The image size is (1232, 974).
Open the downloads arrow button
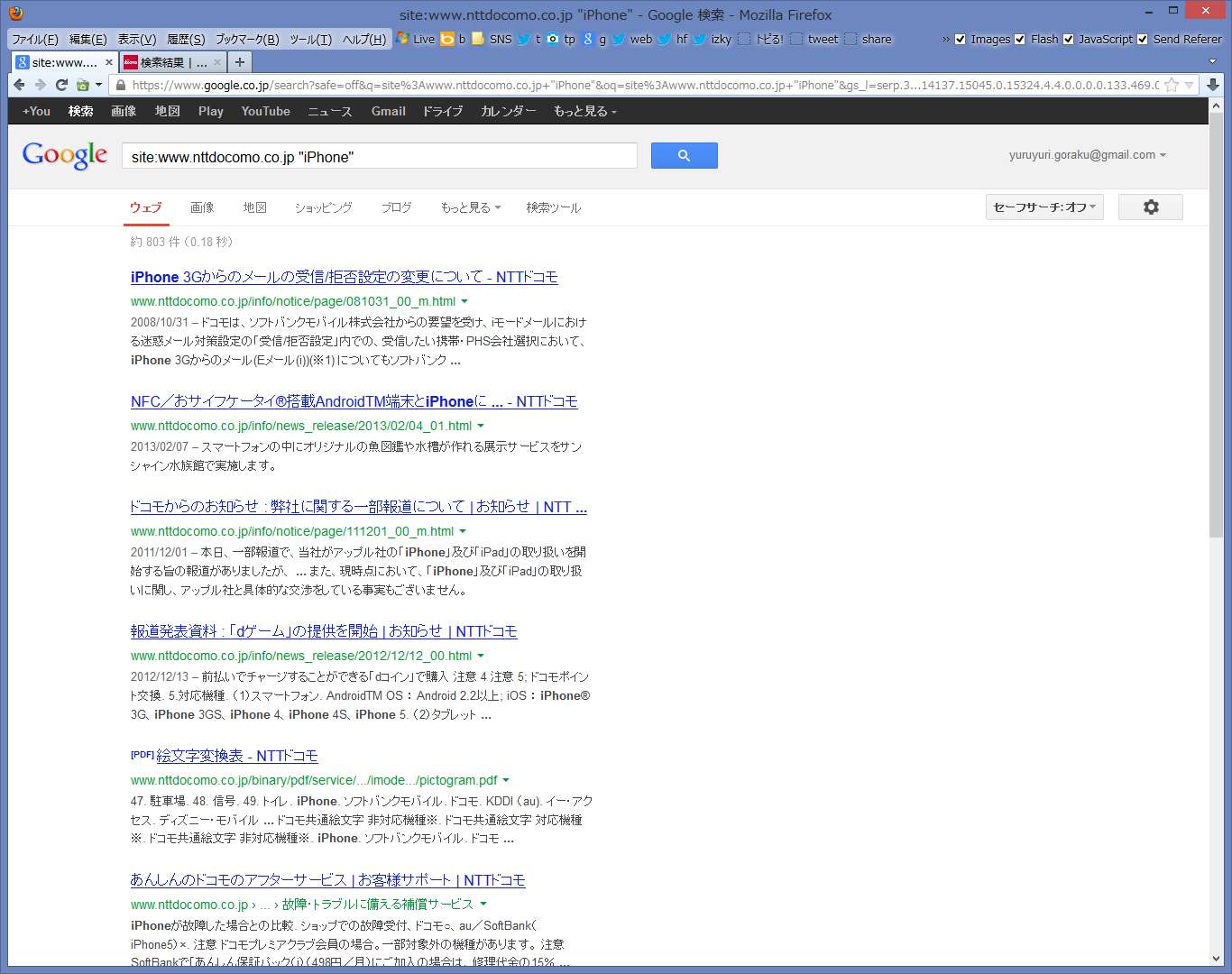tap(1213, 85)
